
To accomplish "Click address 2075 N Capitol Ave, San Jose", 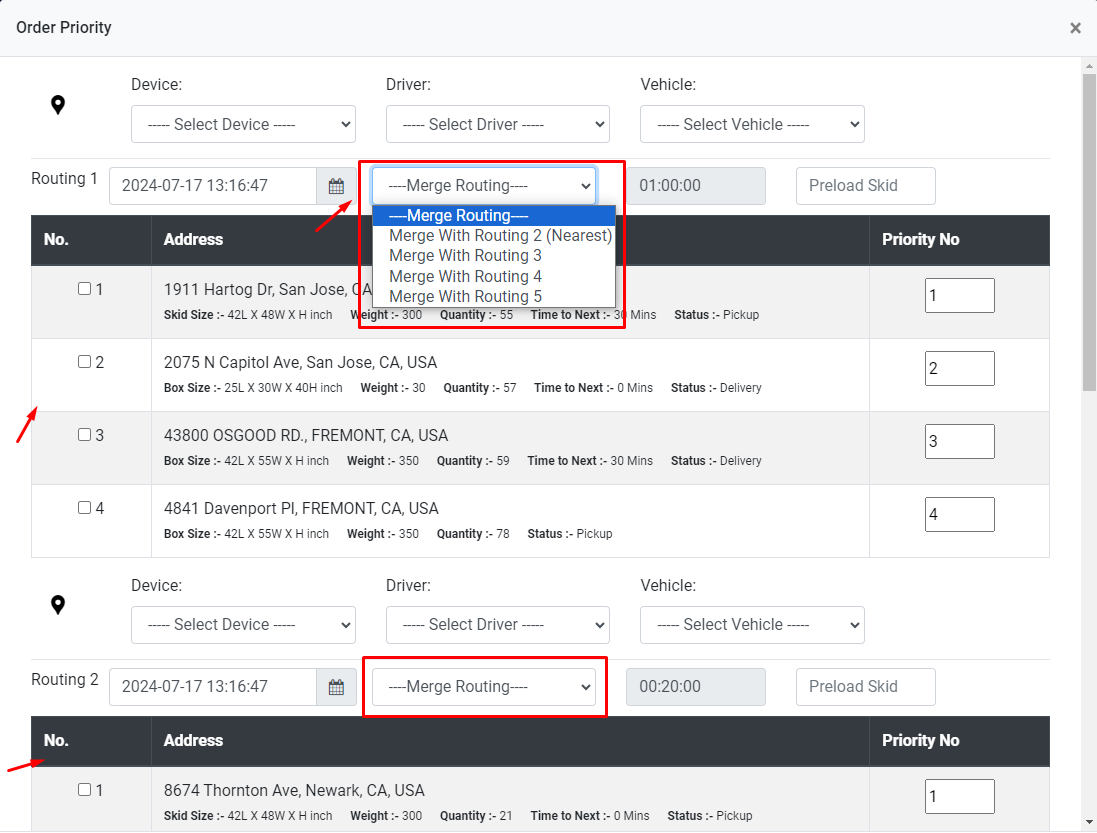I will 300,362.
